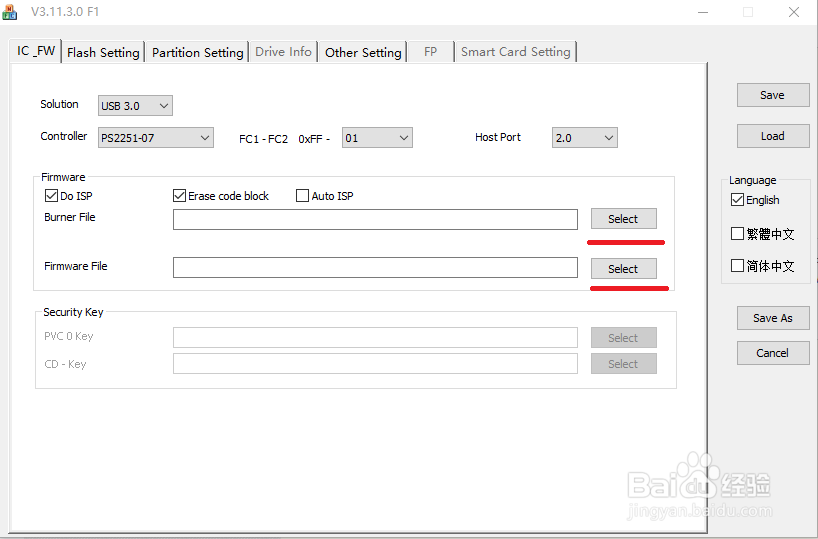
Task: Click Select next to PVC 0 Key
Action: [x=623, y=338]
